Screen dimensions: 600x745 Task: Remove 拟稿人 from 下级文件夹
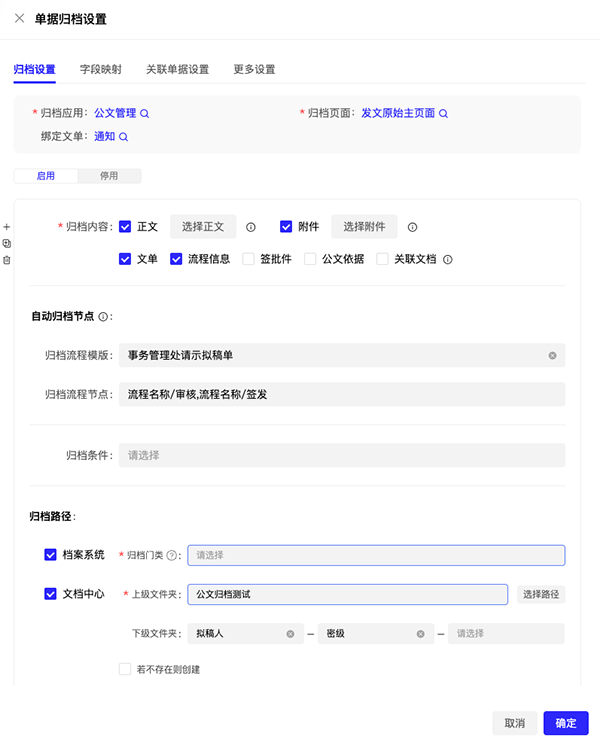pos(290,634)
